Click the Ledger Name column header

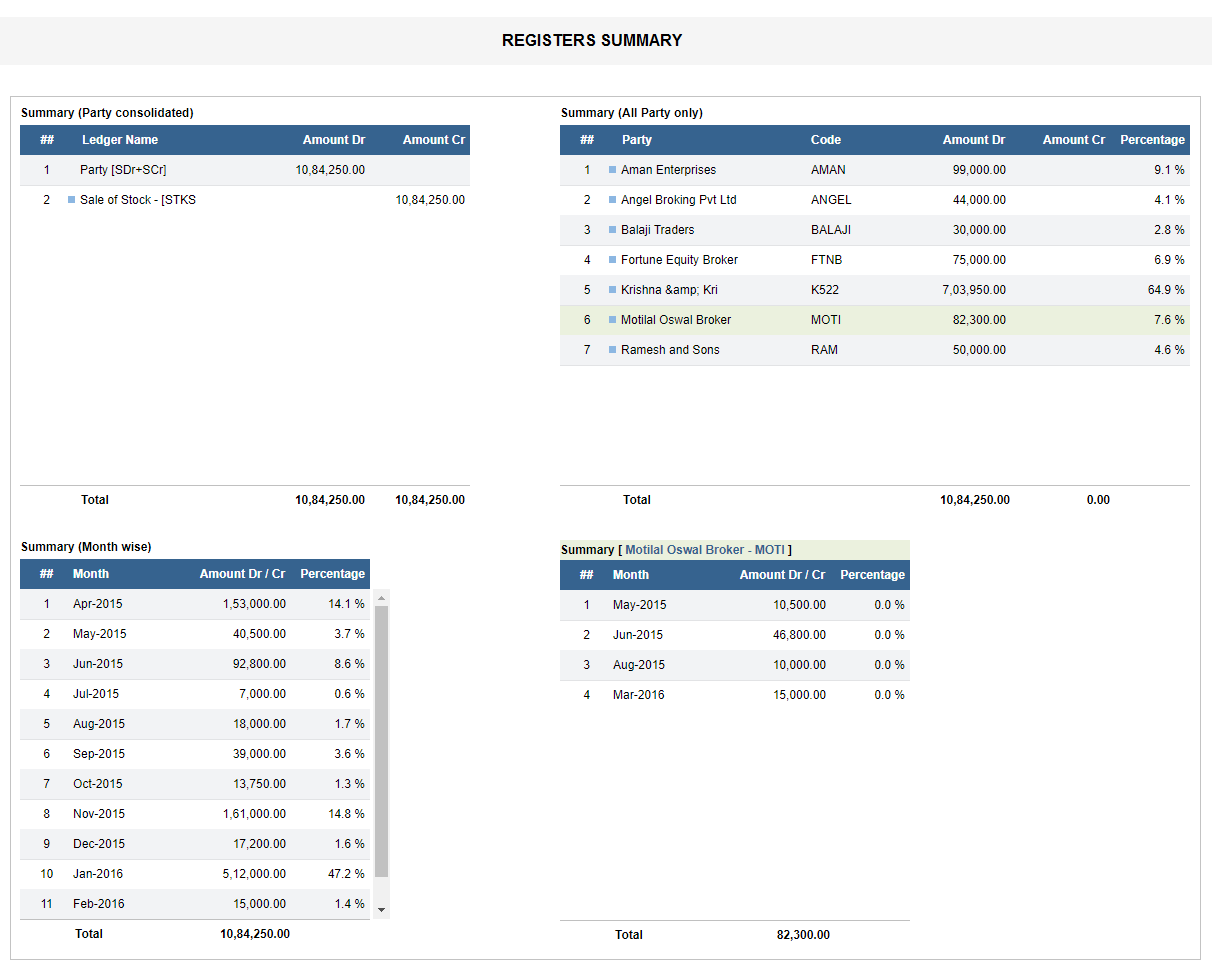120,140
